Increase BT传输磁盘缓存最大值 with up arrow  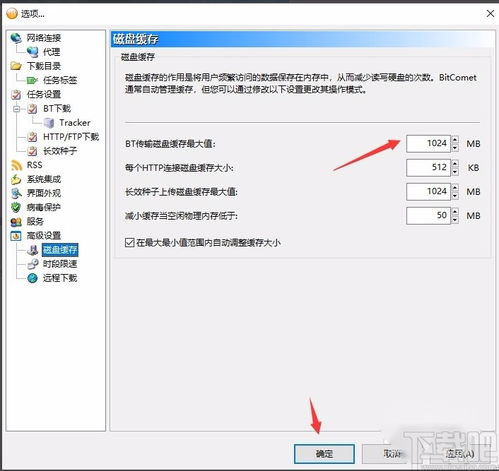[455, 139]
